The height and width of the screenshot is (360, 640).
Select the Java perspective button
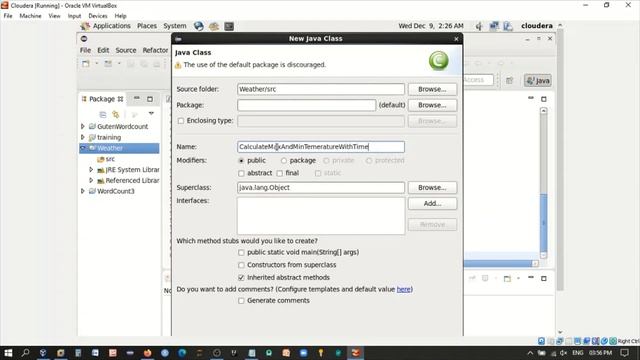tap(538, 80)
